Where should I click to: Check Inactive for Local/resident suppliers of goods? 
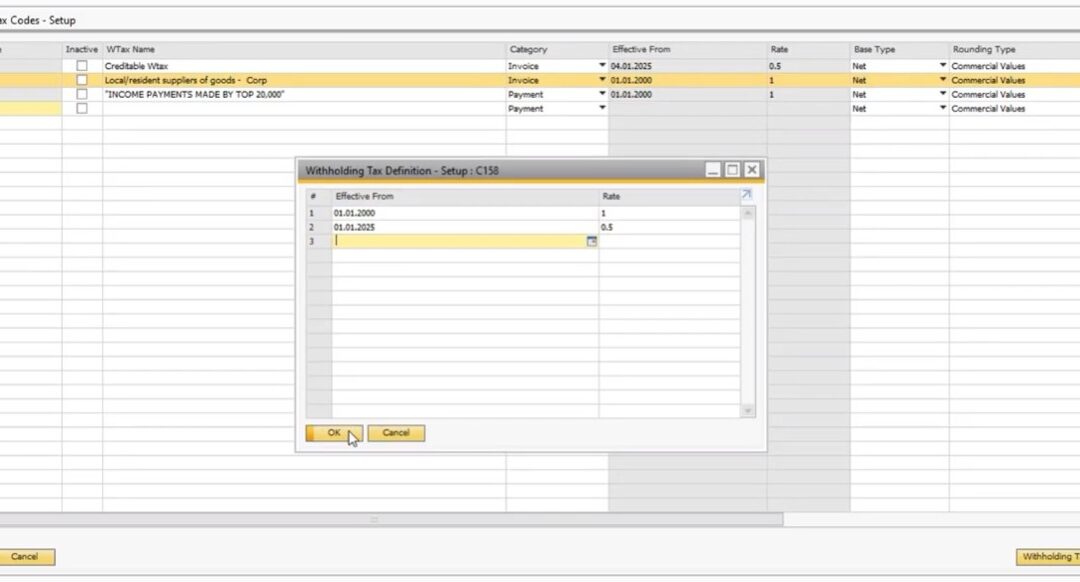(83, 79)
